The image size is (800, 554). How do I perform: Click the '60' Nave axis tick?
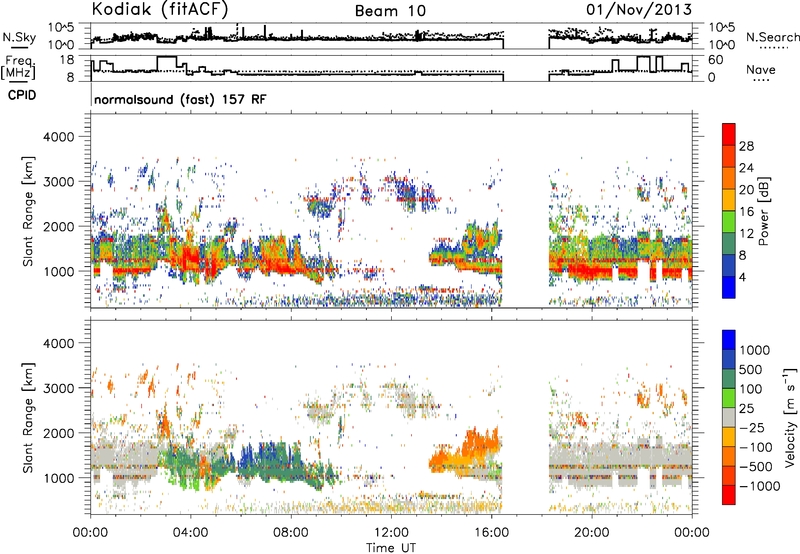click(716, 60)
